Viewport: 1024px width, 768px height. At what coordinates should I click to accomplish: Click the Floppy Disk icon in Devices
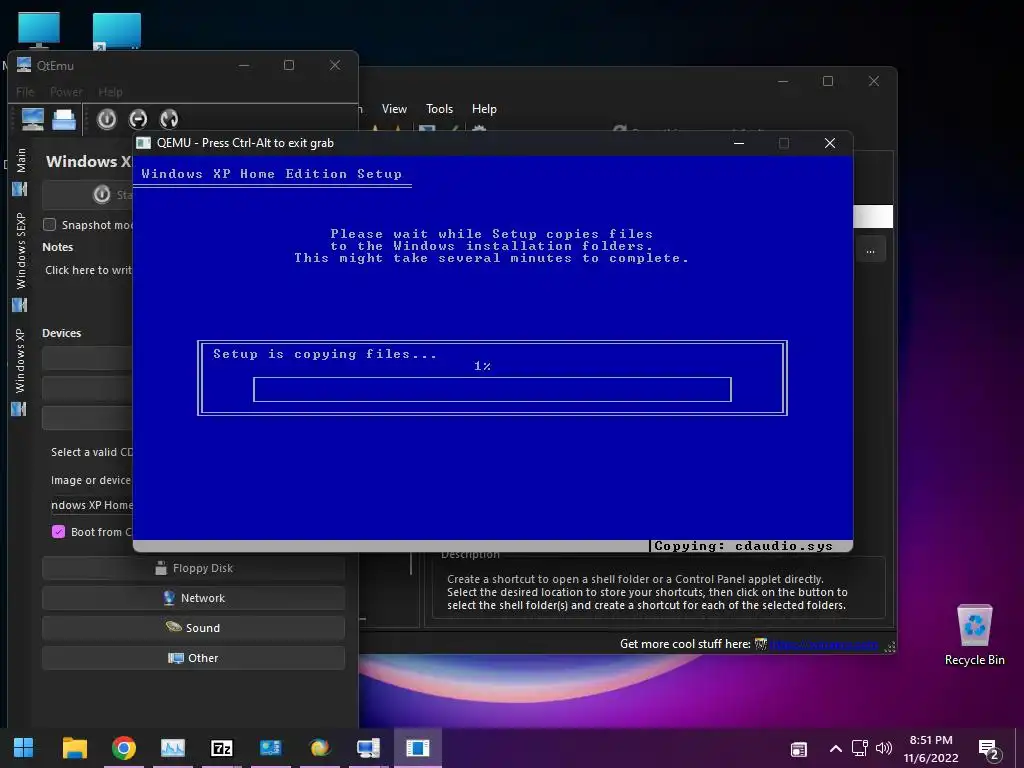[x=161, y=568]
